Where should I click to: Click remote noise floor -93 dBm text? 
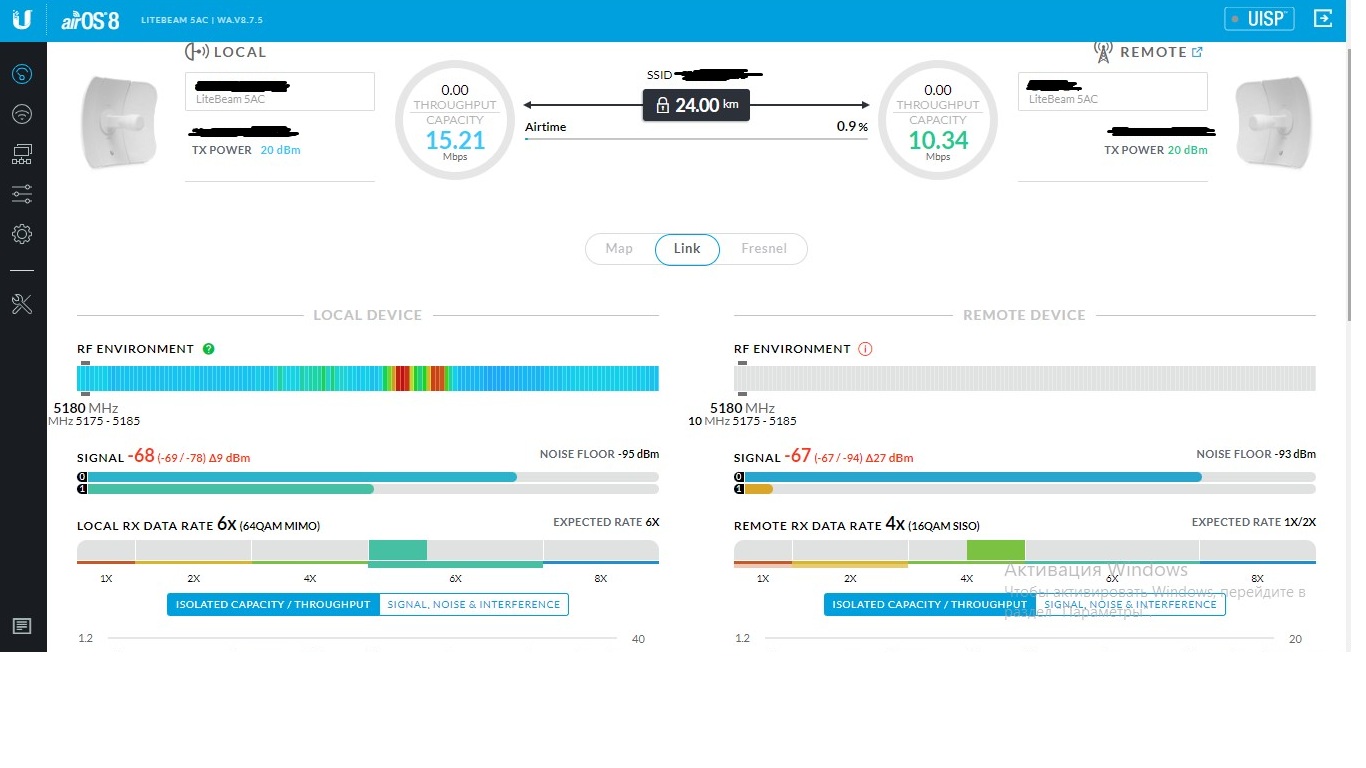1256,454
